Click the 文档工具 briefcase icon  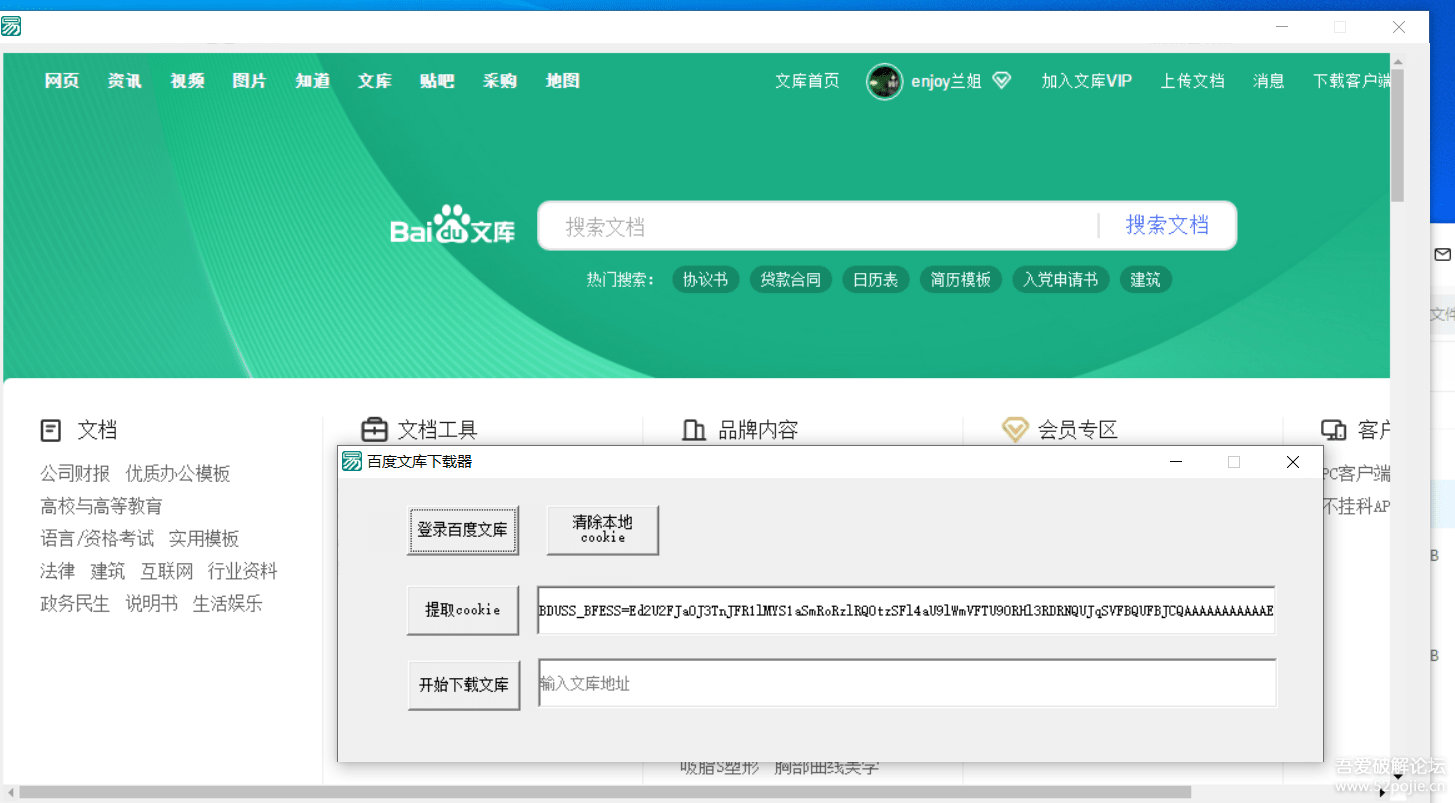coord(374,430)
